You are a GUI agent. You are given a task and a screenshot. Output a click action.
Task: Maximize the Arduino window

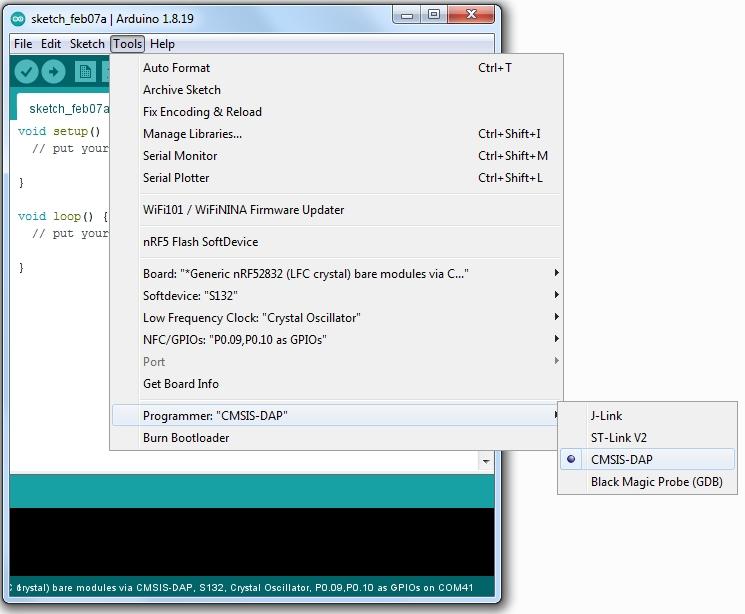pyautogui.click(x=434, y=15)
